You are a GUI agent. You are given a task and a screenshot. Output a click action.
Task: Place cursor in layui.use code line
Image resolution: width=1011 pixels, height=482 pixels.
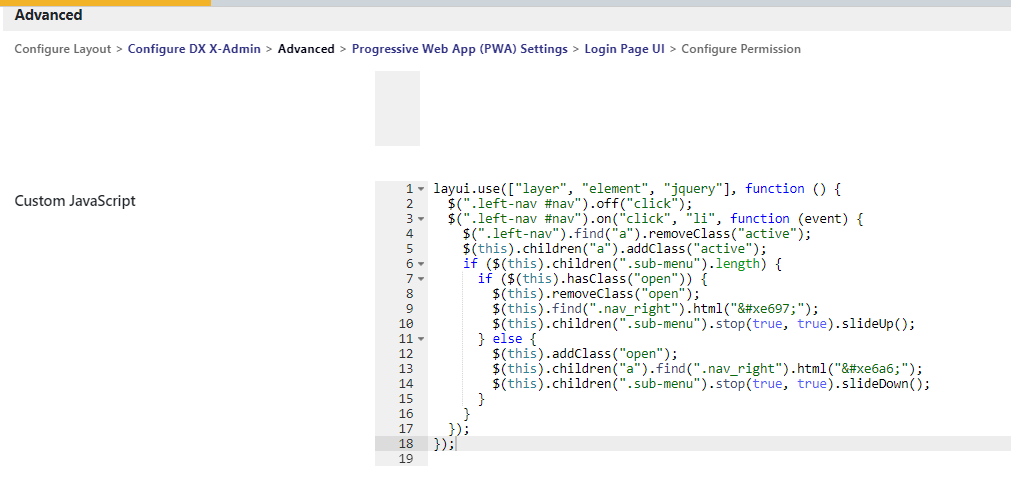(638, 189)
